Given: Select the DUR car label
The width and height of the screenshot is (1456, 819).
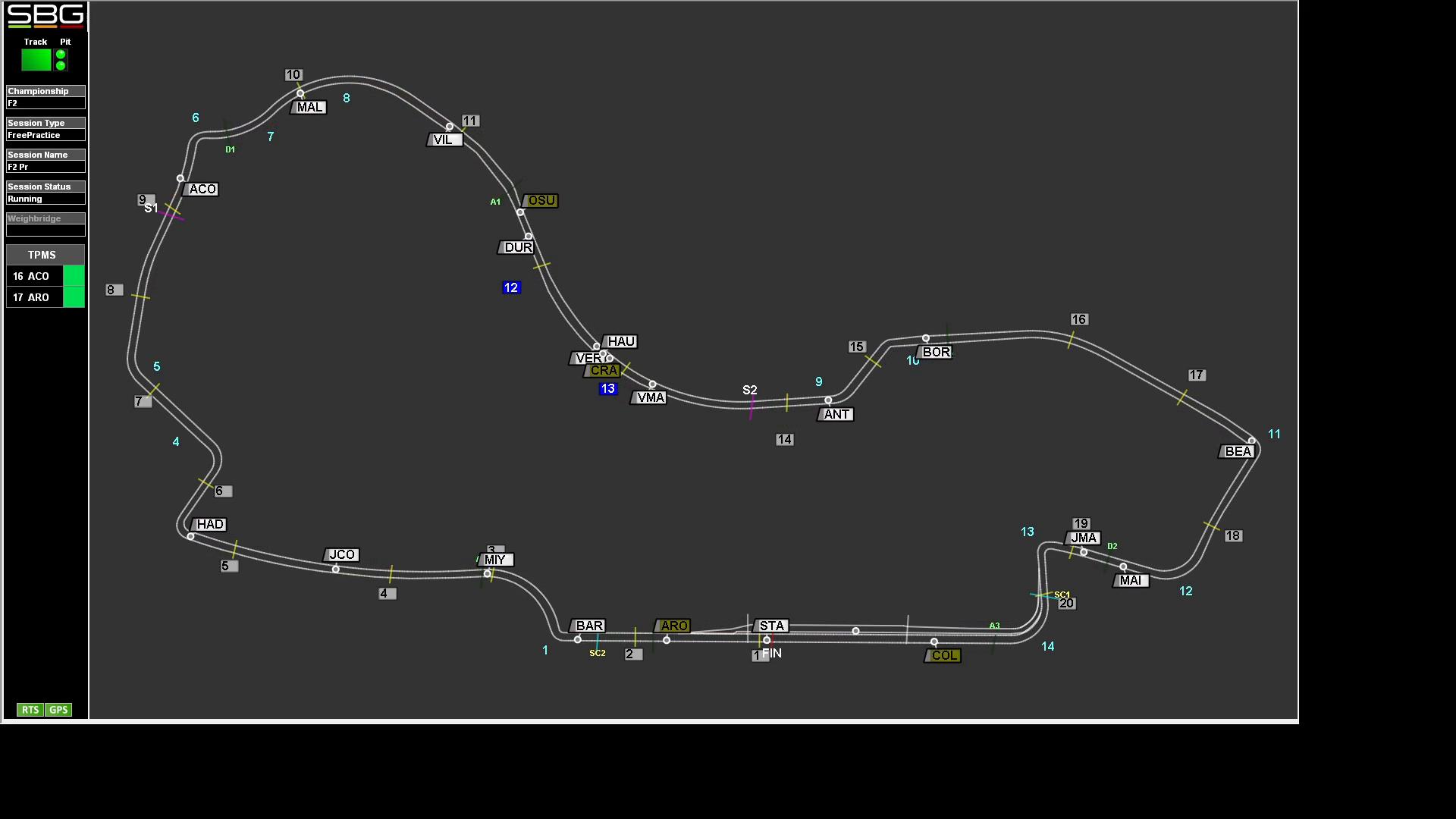Looking at the screenshot, I should pos(517,247).
